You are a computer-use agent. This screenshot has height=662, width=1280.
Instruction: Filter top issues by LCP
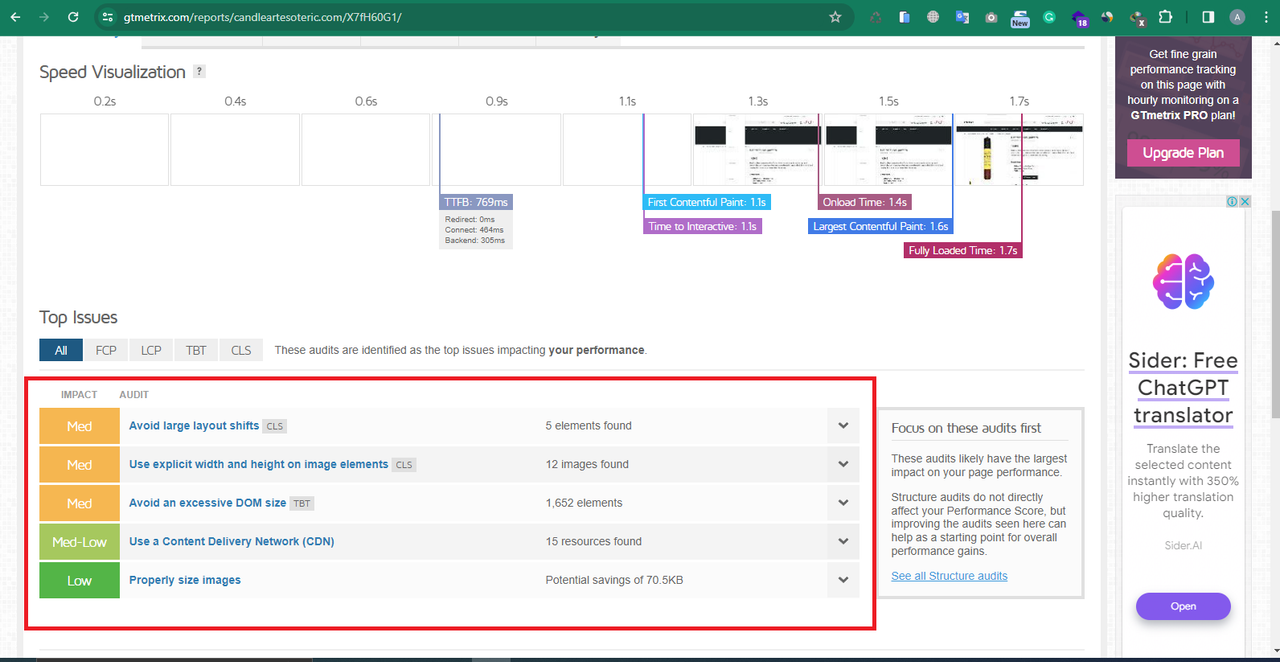tap(151, 350)
